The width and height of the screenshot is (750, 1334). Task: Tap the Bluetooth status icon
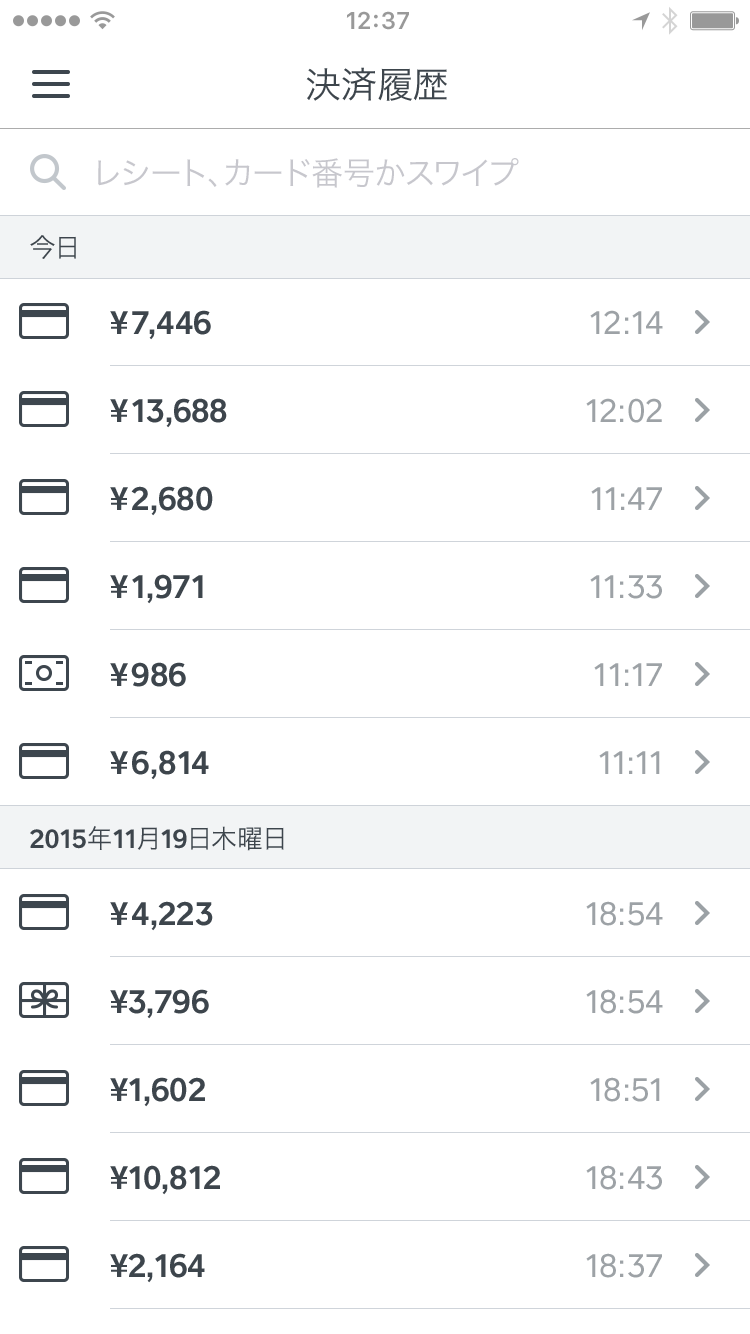670,20
